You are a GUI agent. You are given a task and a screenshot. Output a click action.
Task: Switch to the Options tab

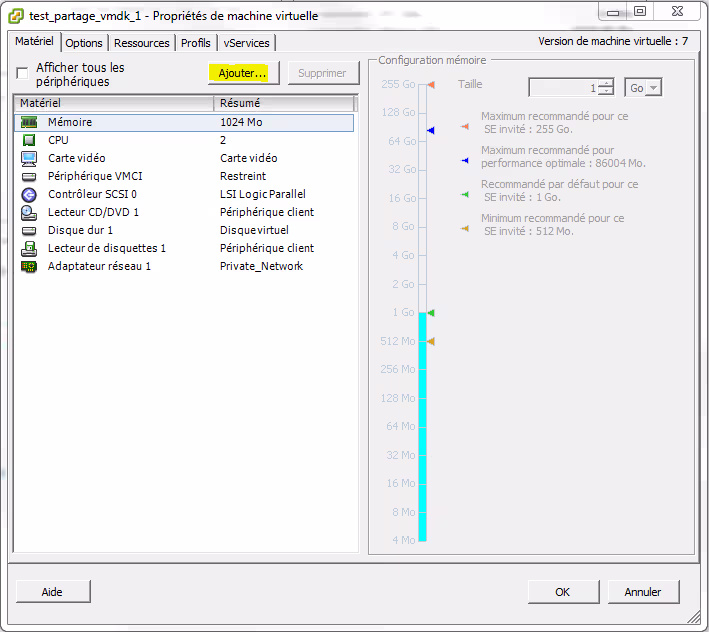[84, 43]
